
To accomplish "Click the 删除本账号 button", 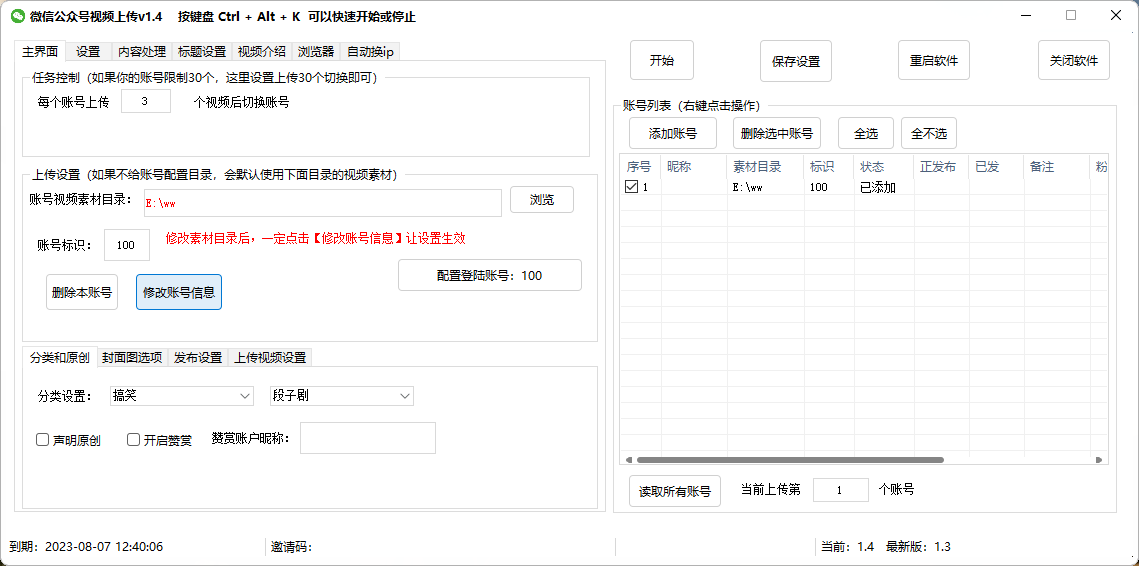I will pyautogui.click(x=82, y=292).
